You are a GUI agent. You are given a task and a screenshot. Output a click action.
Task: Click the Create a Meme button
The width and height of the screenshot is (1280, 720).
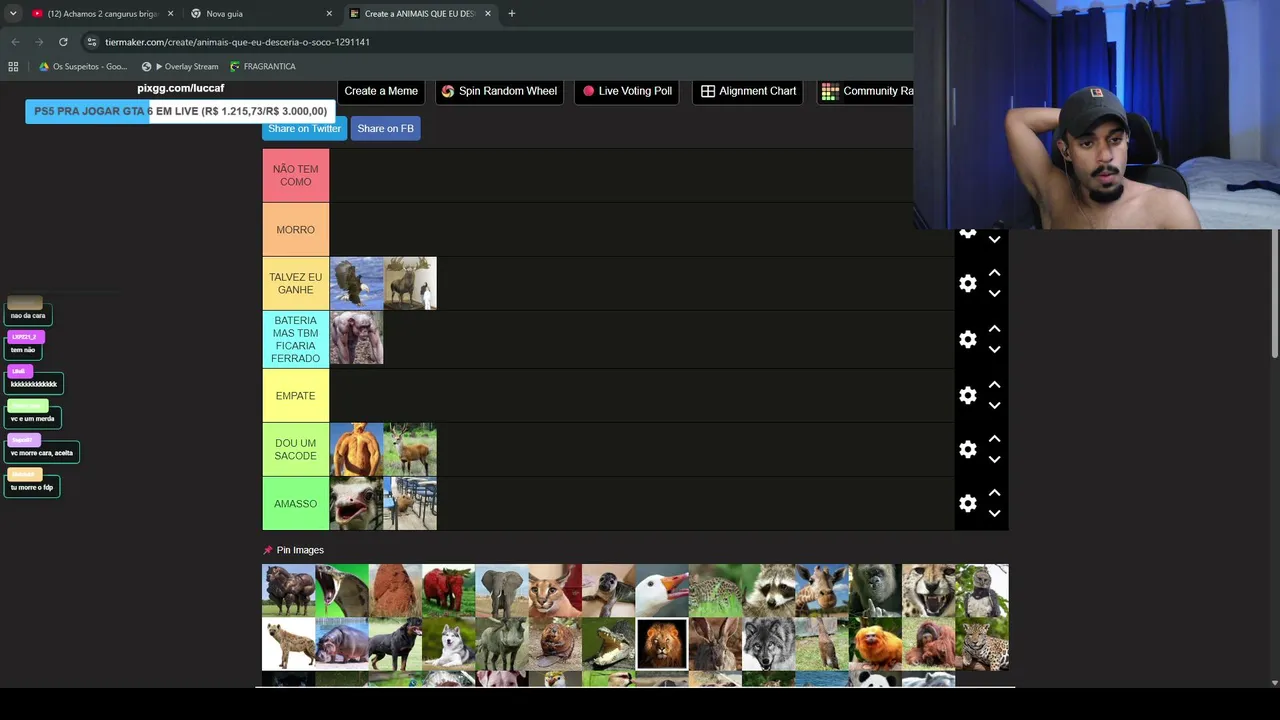[381, 91]
